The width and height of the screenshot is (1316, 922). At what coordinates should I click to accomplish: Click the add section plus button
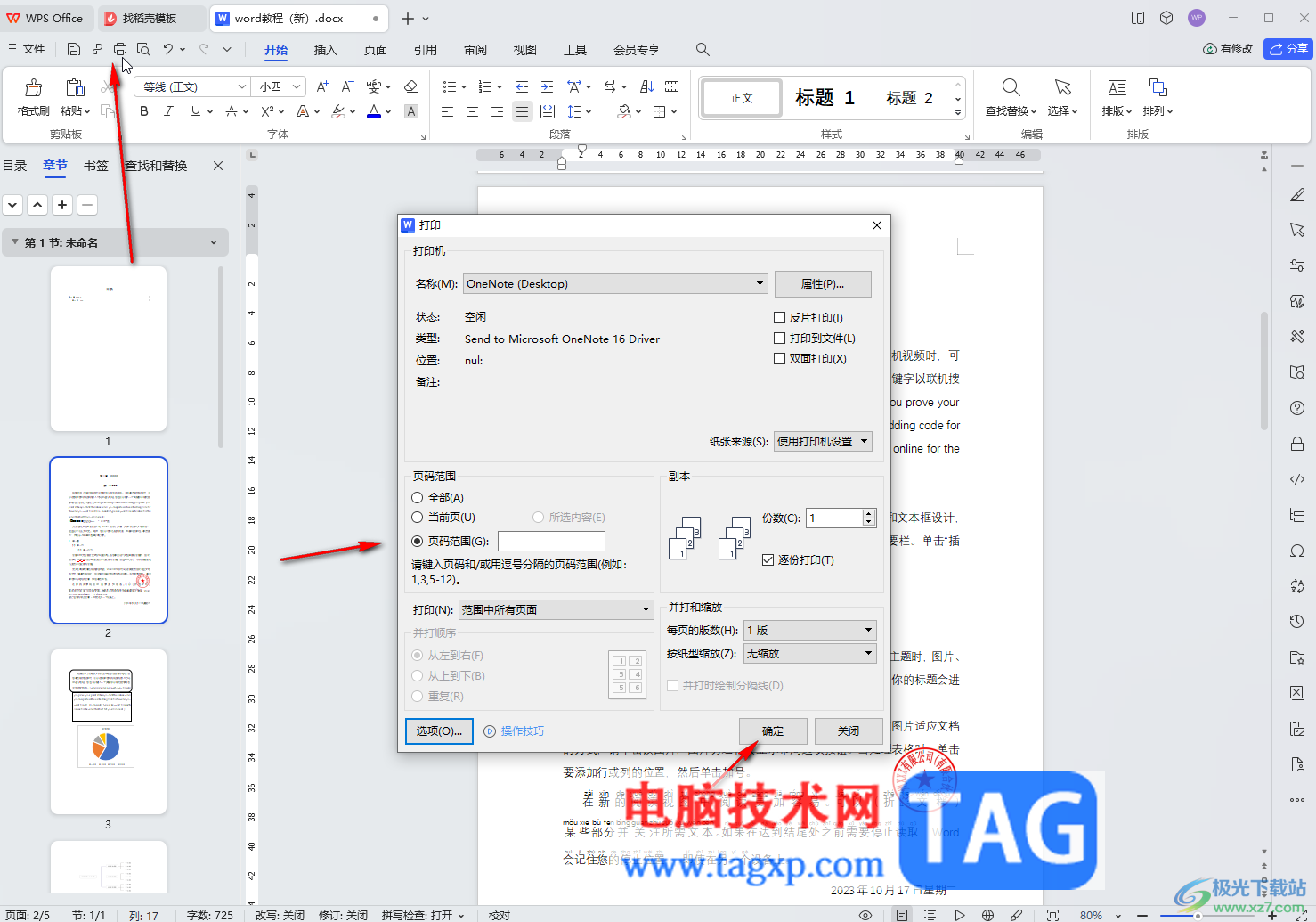point(62,205)
